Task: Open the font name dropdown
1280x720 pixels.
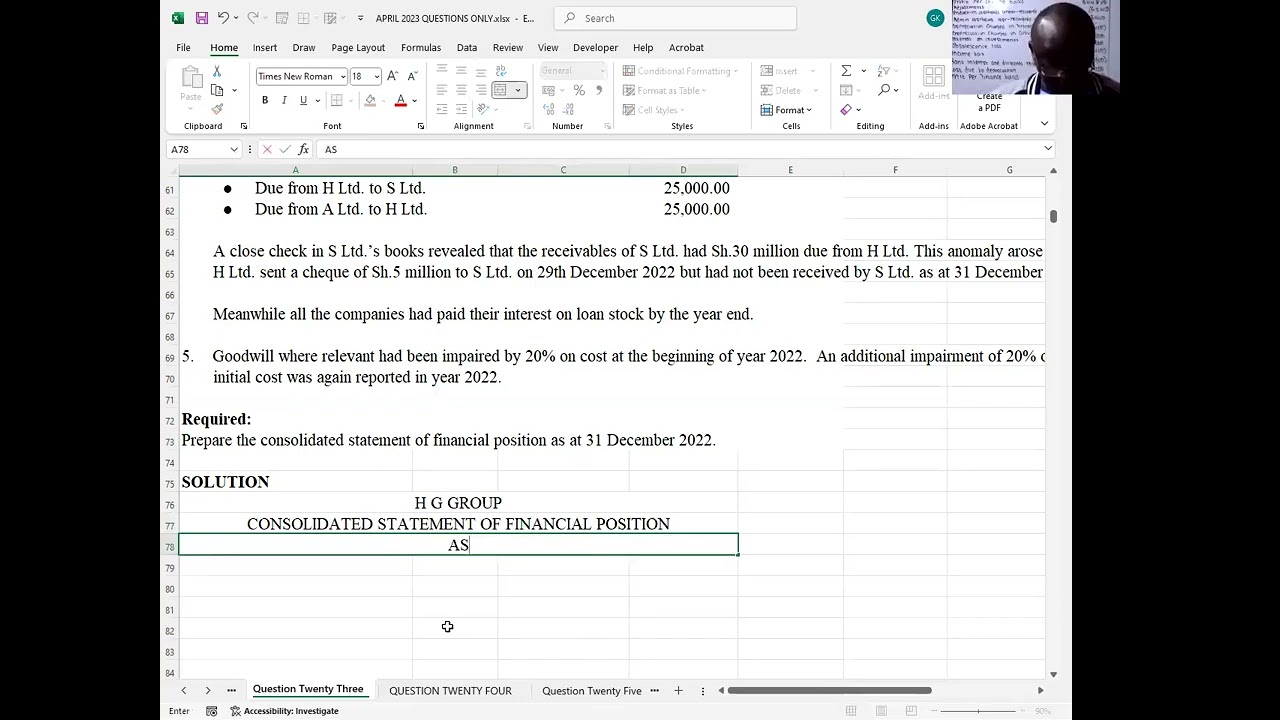Action: [342, 77]
